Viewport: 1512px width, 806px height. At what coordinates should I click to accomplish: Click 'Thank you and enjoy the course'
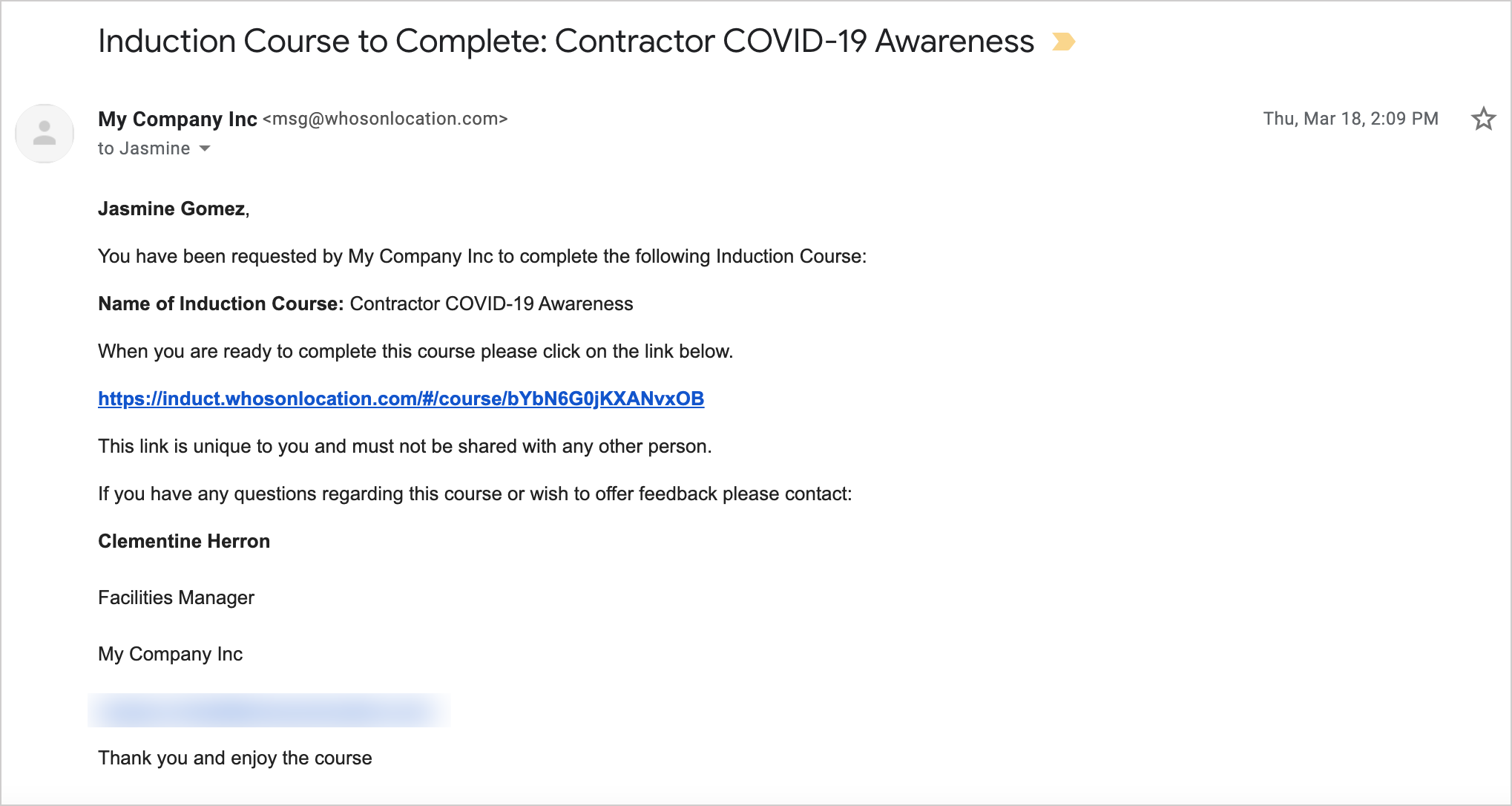point(235,758)
